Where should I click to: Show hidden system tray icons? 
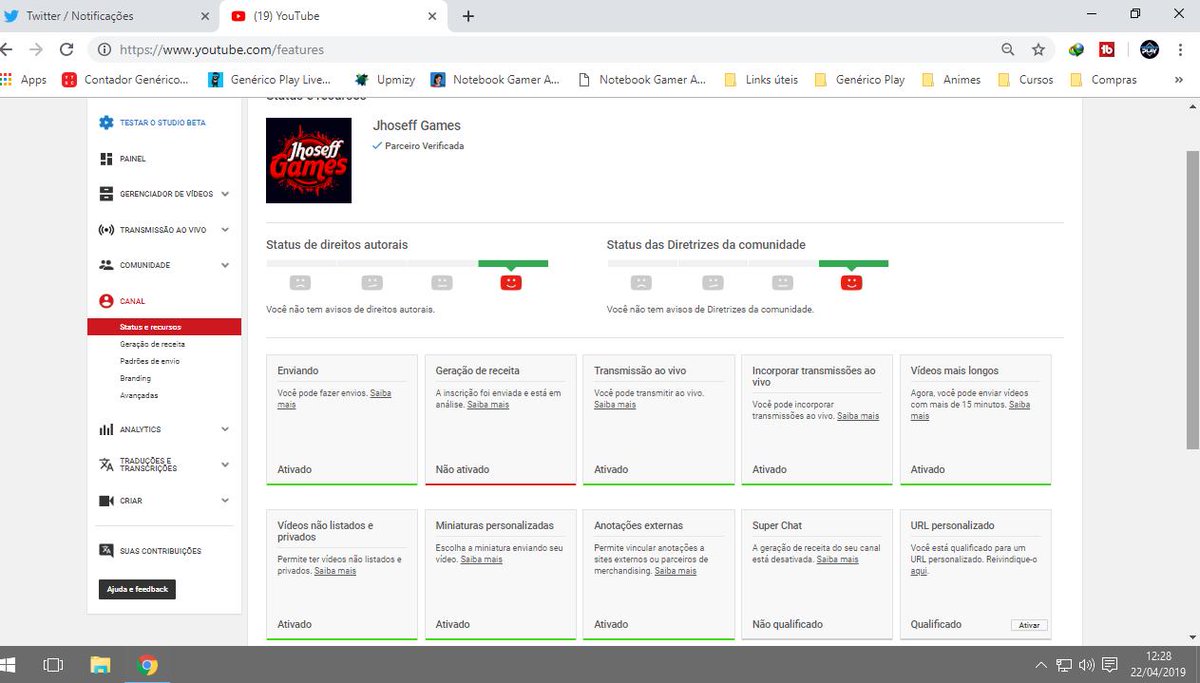tap(1042, 665)
